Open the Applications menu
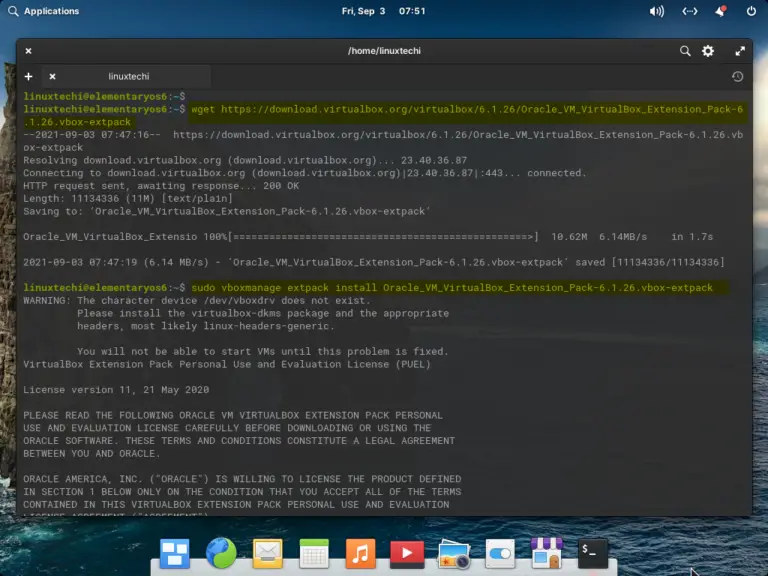The width and height of the screenshot is (768, 576). [51, 11]
